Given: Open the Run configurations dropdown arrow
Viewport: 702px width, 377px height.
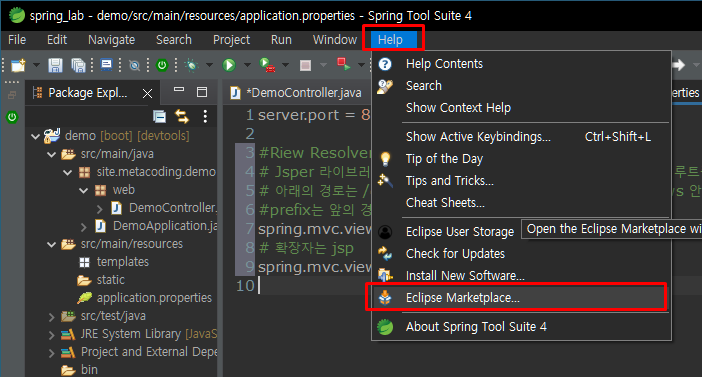Looking at the screenshot, I should point(247,65).
